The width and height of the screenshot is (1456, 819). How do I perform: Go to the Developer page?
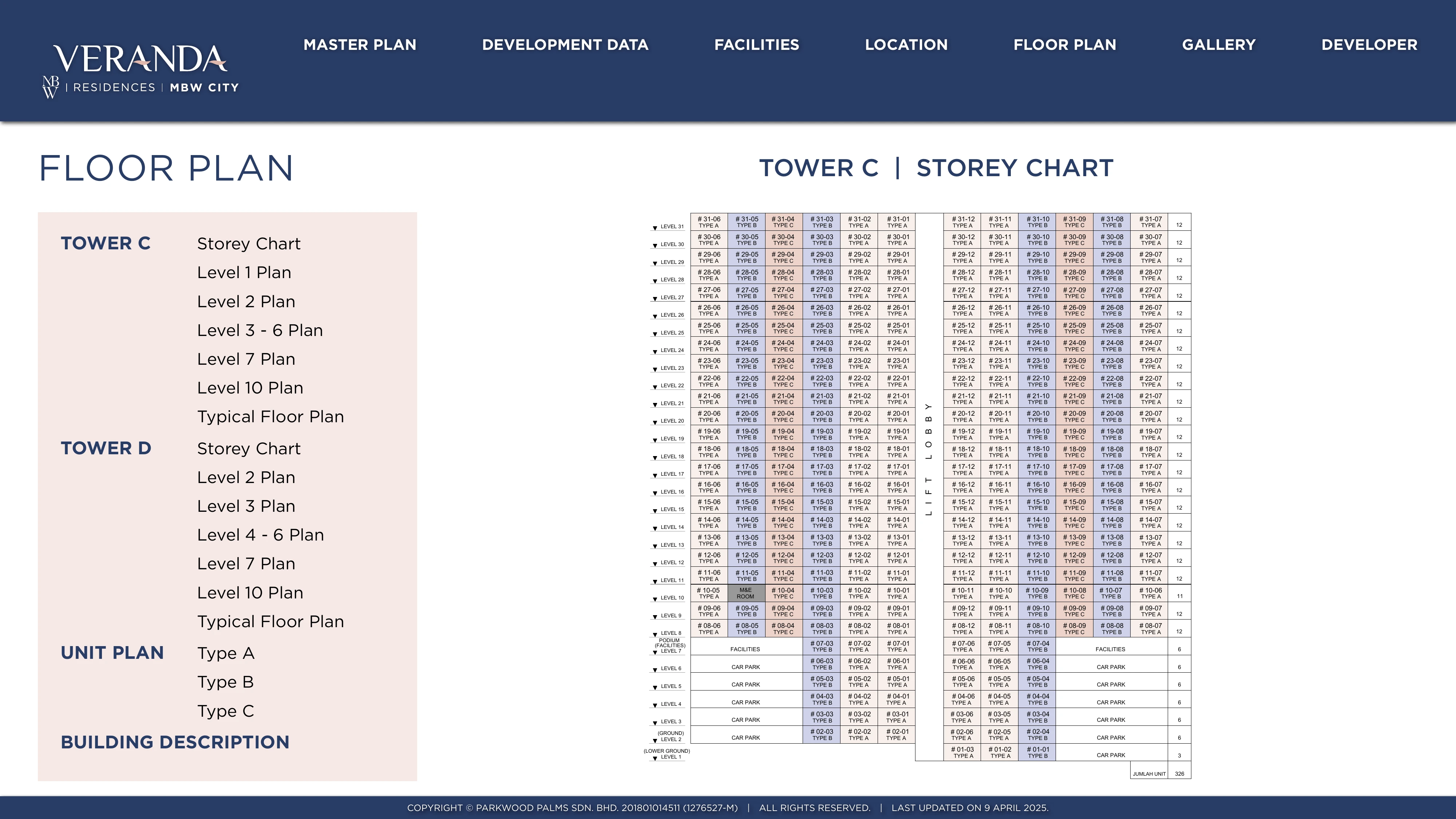(1369, 45)
